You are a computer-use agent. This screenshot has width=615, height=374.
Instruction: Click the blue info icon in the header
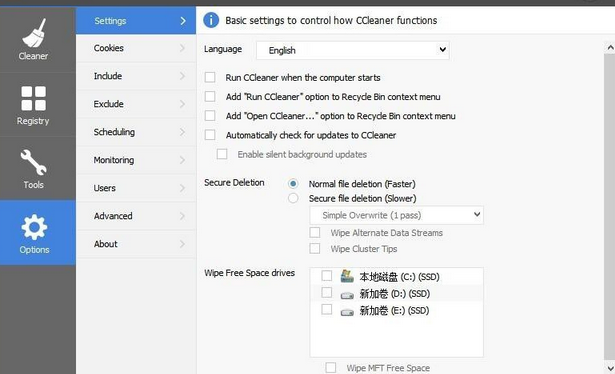pos(211,20)
